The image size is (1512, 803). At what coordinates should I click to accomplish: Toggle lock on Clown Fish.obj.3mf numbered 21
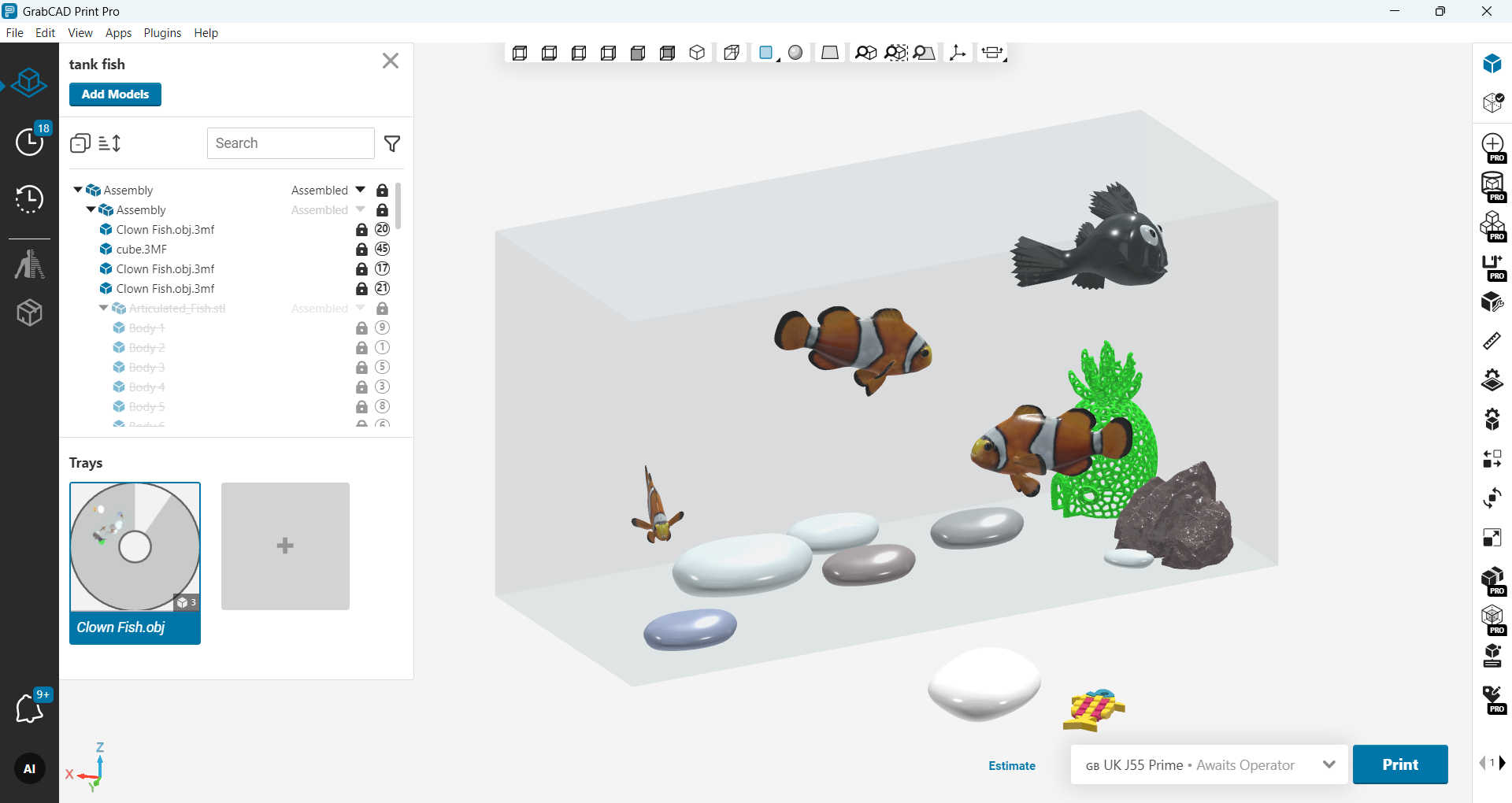(x=361, y=289)
